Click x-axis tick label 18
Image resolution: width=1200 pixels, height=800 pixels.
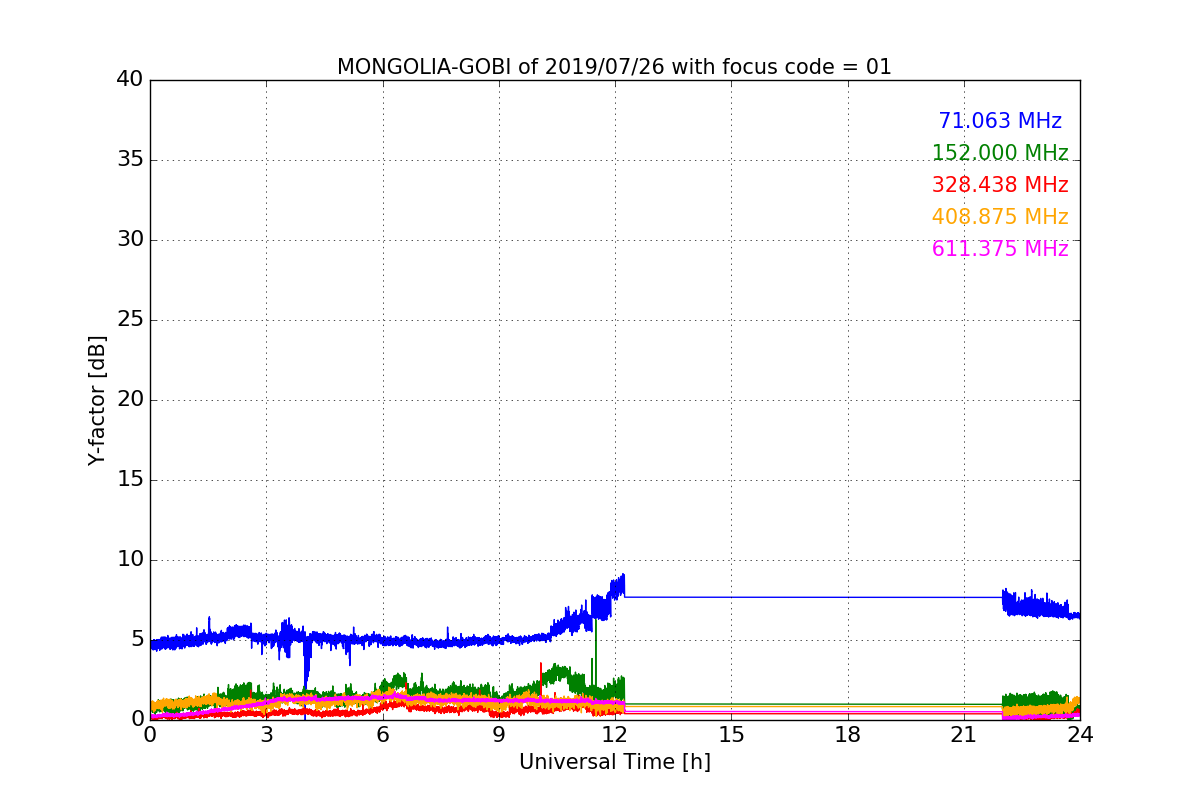pyautogui.click(x=847, y=734)
